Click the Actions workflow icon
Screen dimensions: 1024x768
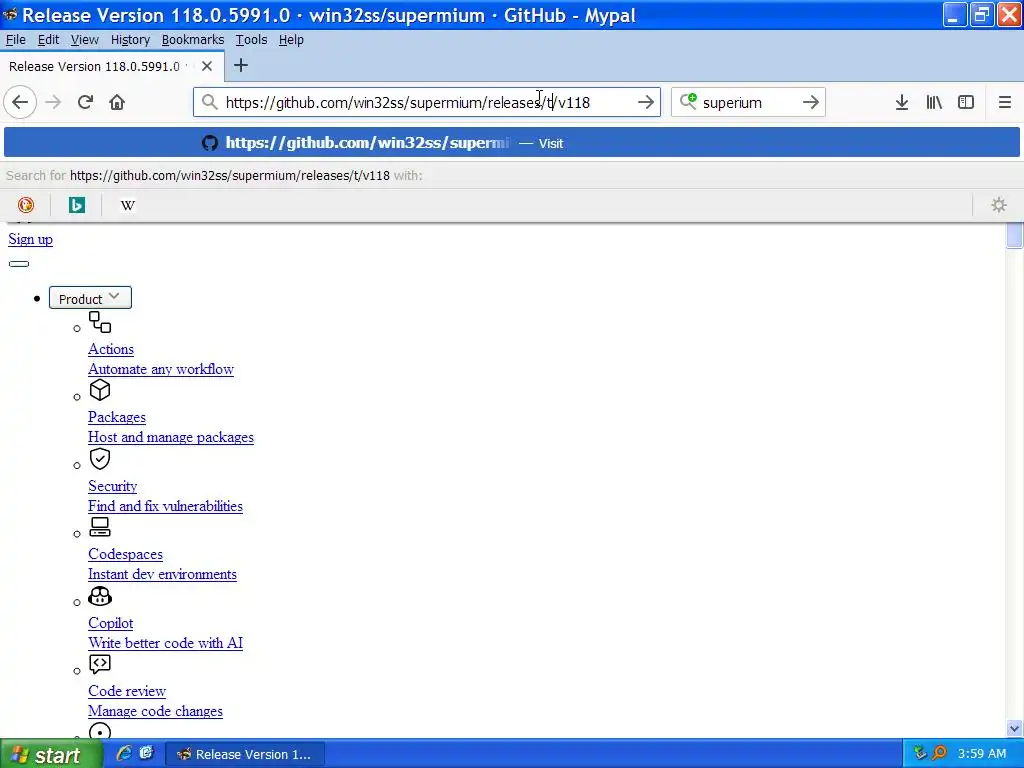tap(100, 322)
